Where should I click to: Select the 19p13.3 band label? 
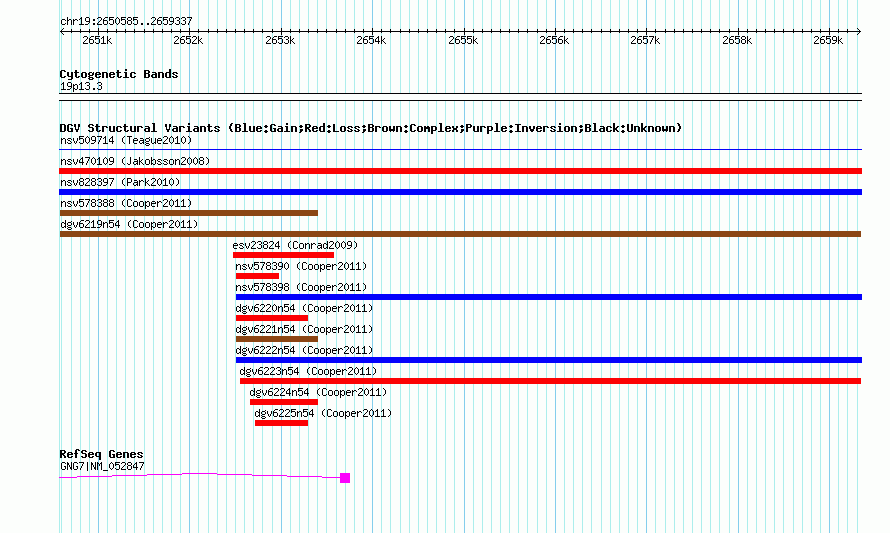[x=81, y=86]
